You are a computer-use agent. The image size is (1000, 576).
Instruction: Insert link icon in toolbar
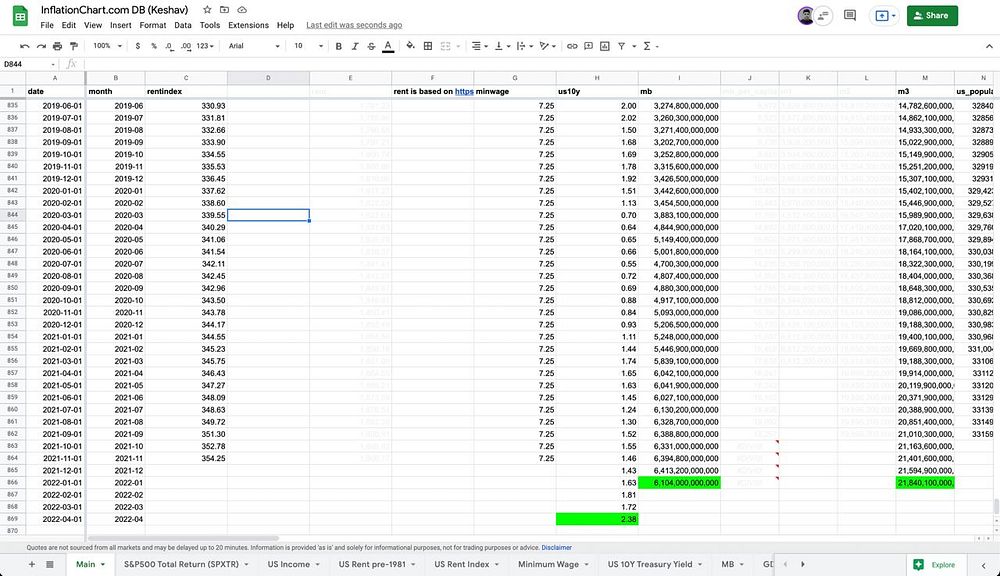[572, 46]
